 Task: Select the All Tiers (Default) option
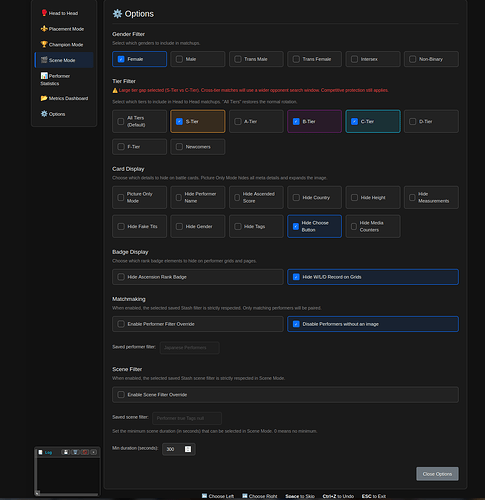[139, 121]
